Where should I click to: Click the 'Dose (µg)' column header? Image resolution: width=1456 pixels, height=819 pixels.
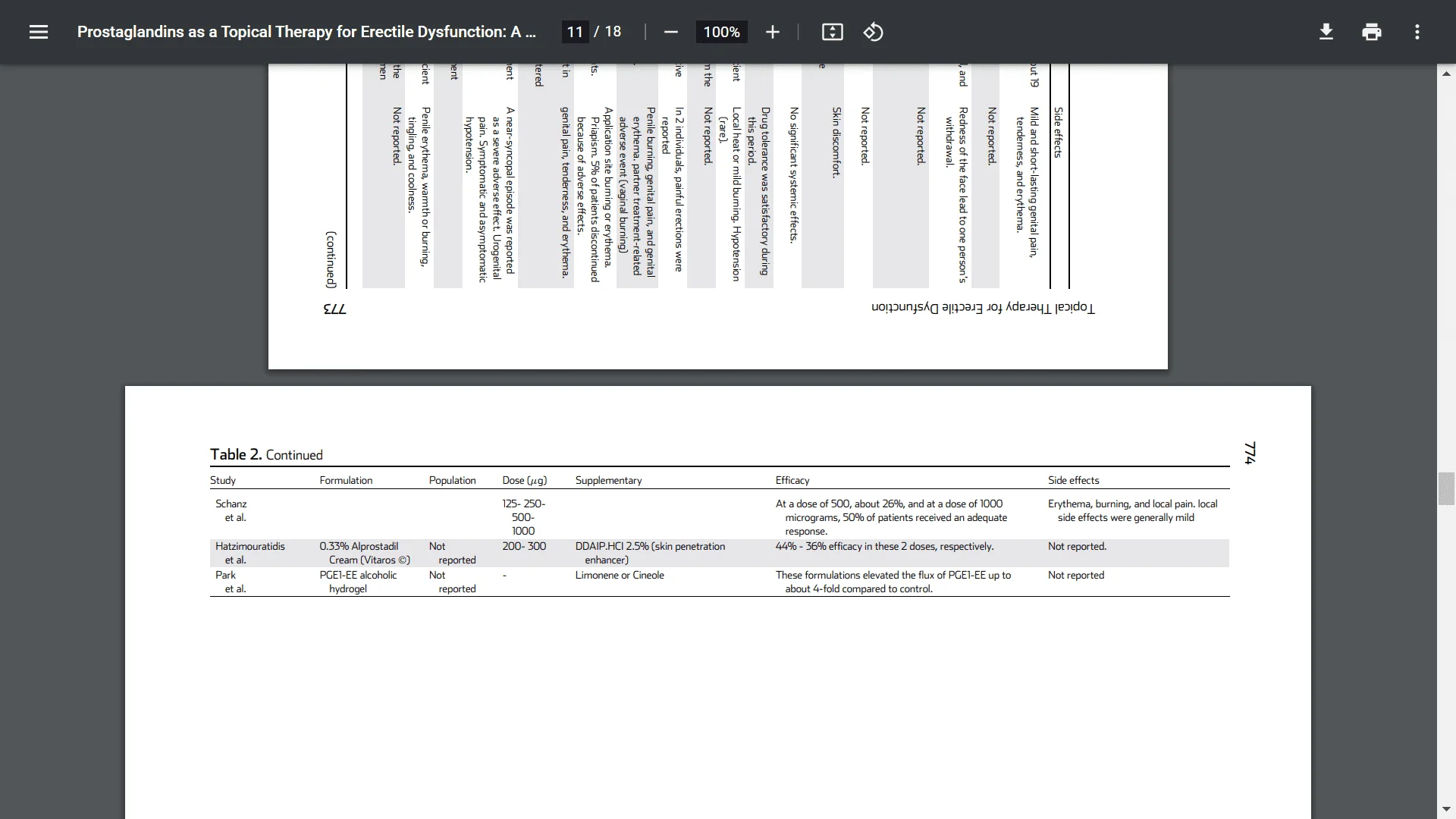click(x=524, y=480)
